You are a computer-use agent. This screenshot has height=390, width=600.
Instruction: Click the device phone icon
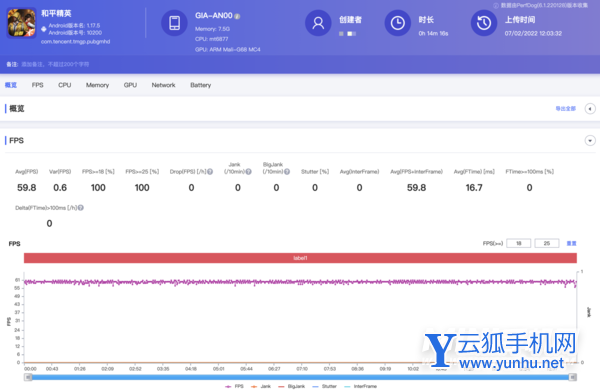pyautogui.click(x=174, y=23)
